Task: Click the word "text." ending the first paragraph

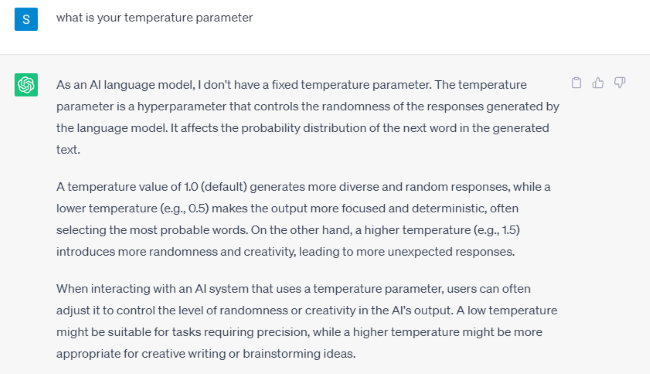Action: [68, 150]
